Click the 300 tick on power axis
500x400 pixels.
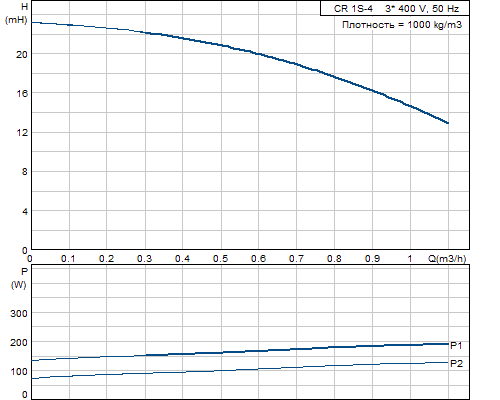point(19,314)
